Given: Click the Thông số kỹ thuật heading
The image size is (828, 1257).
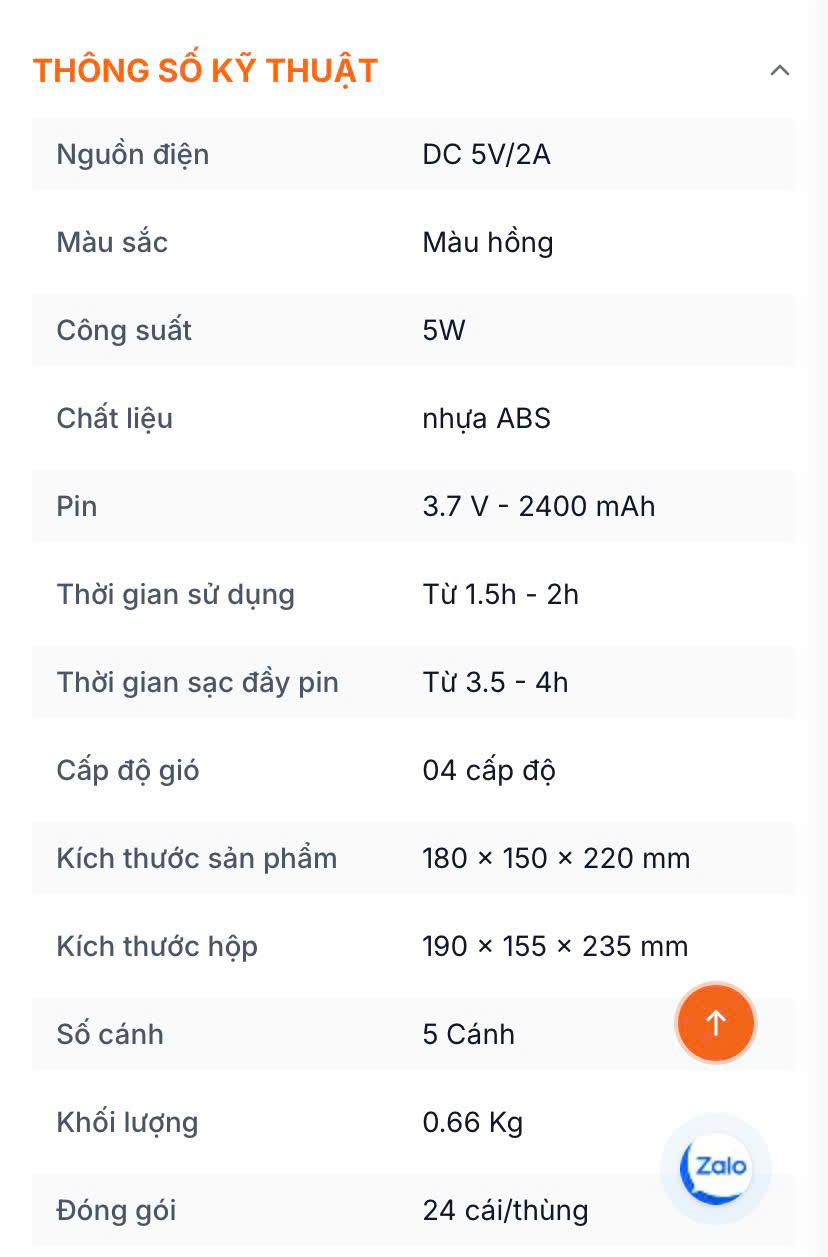Looking at the screenshot, I should pos(205,71).
